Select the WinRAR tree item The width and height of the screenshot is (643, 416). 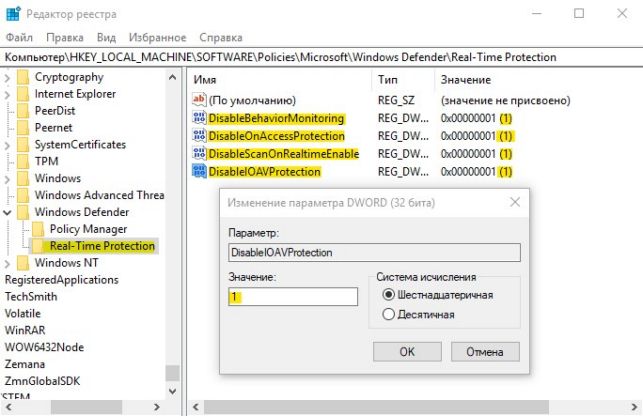25,330
